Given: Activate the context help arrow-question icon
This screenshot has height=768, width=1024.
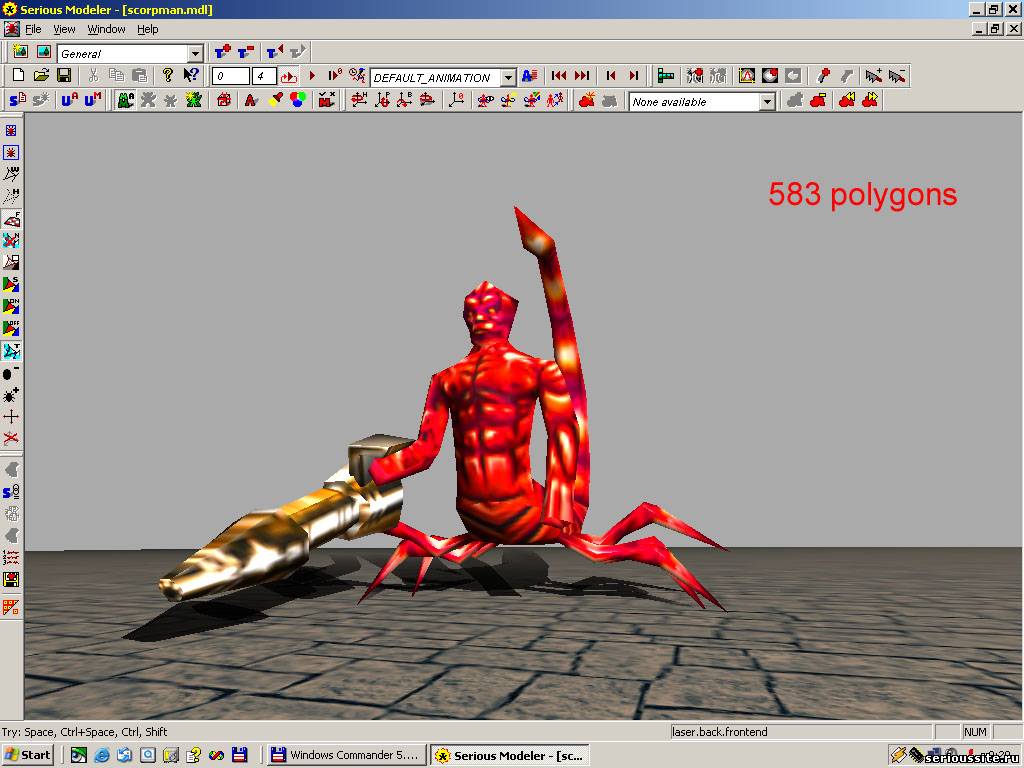Looking at the screenshot, I should coord(191,76).
